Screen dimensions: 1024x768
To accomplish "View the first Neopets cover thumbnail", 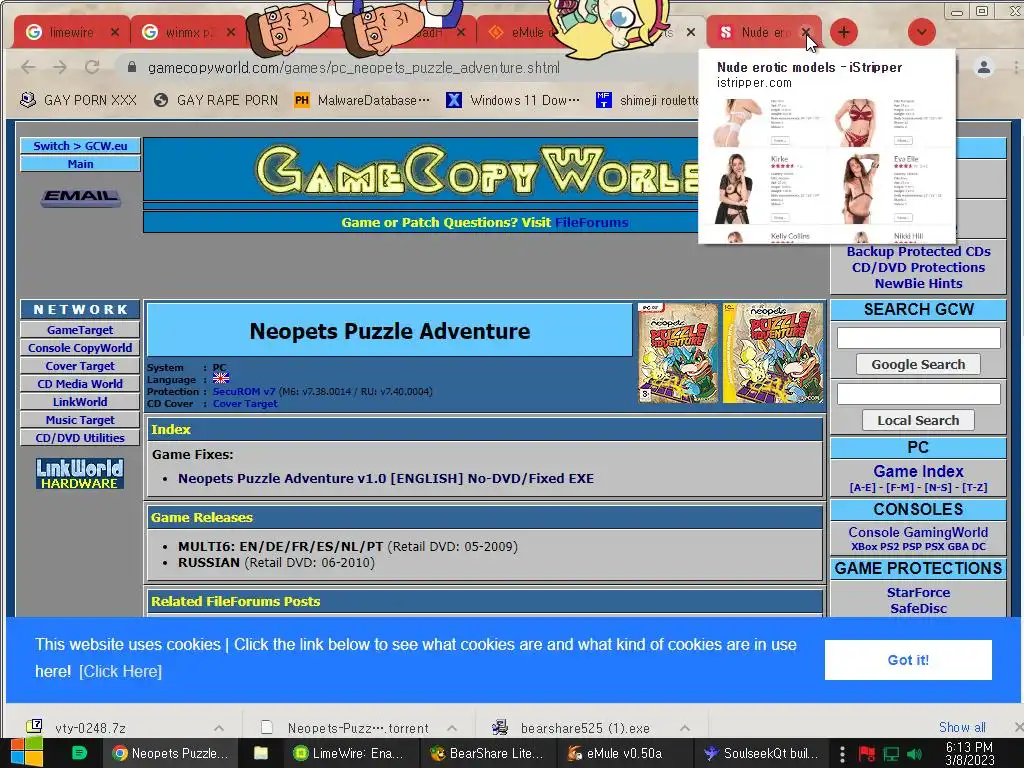I will coord(678,353).
